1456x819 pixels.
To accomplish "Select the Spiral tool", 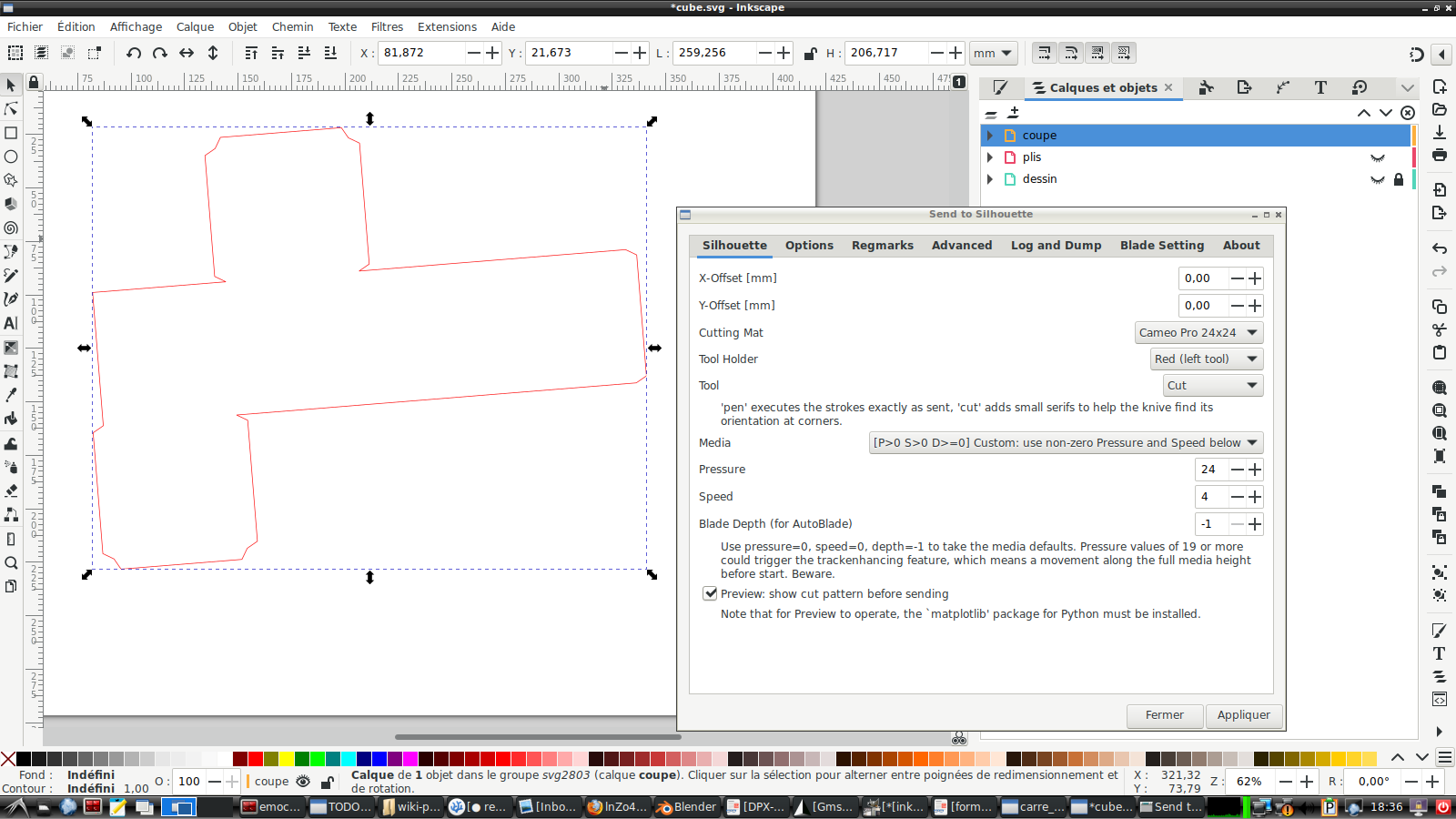I will (x=11, y=227).
